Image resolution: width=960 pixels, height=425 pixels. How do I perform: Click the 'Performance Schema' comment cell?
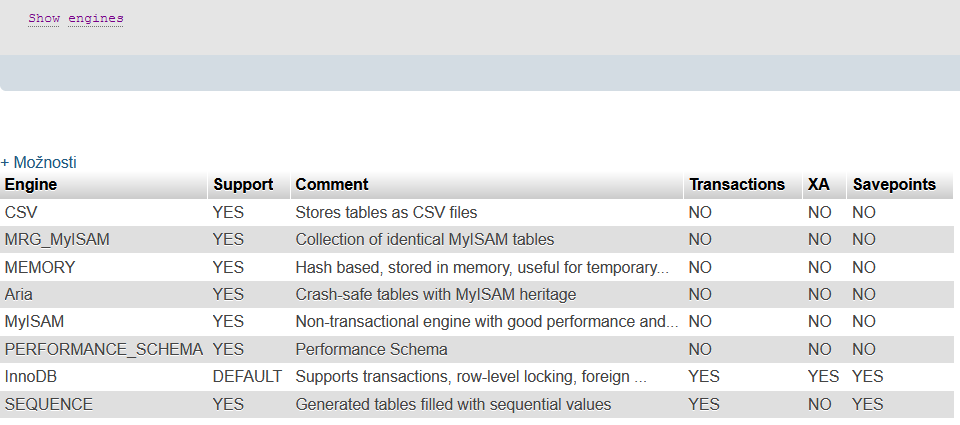click(371, 349)
